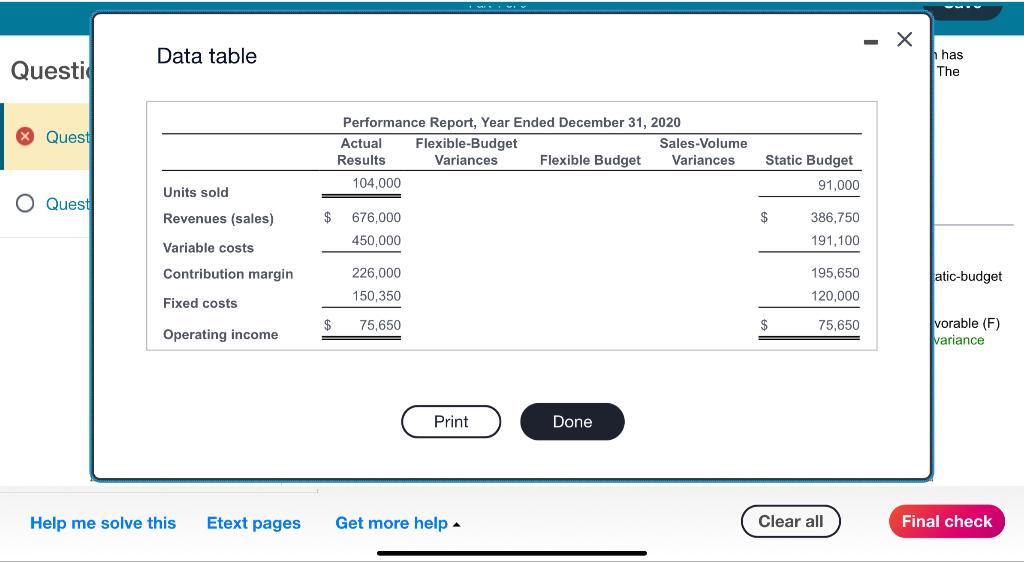Click the Done button

[x=572, y=422]
